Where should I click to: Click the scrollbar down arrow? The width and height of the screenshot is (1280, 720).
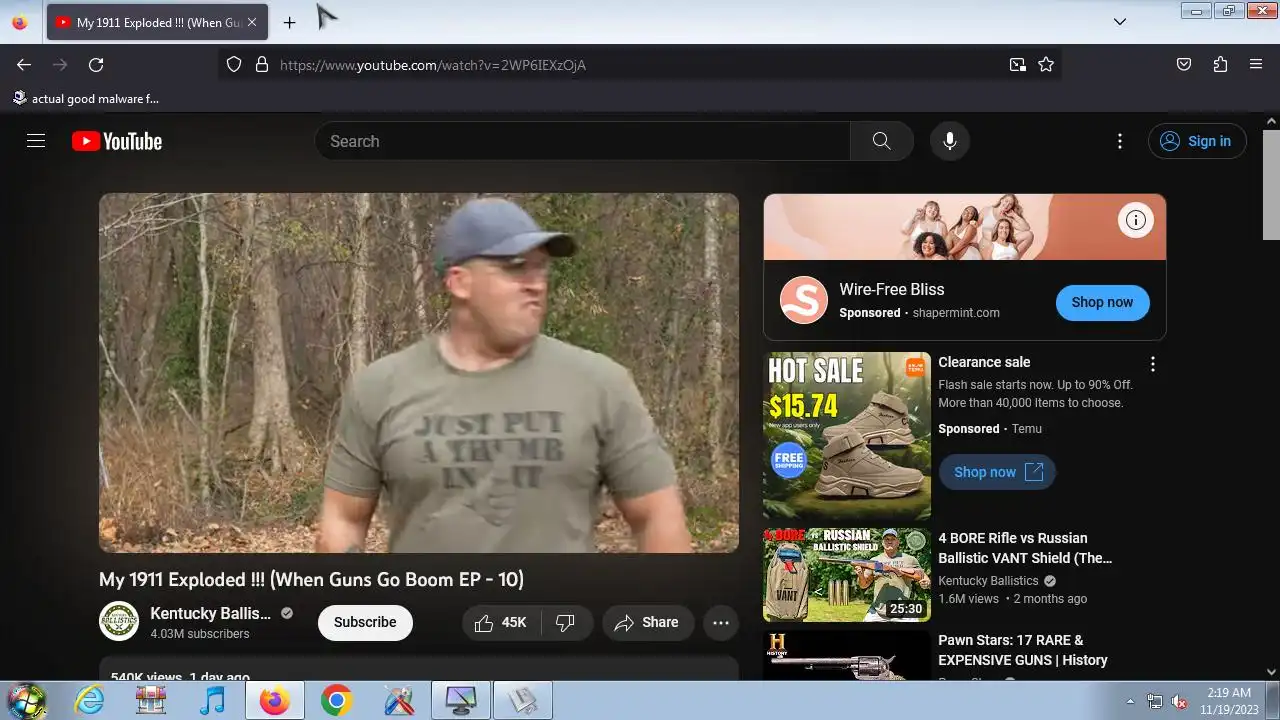[1271, 672]
